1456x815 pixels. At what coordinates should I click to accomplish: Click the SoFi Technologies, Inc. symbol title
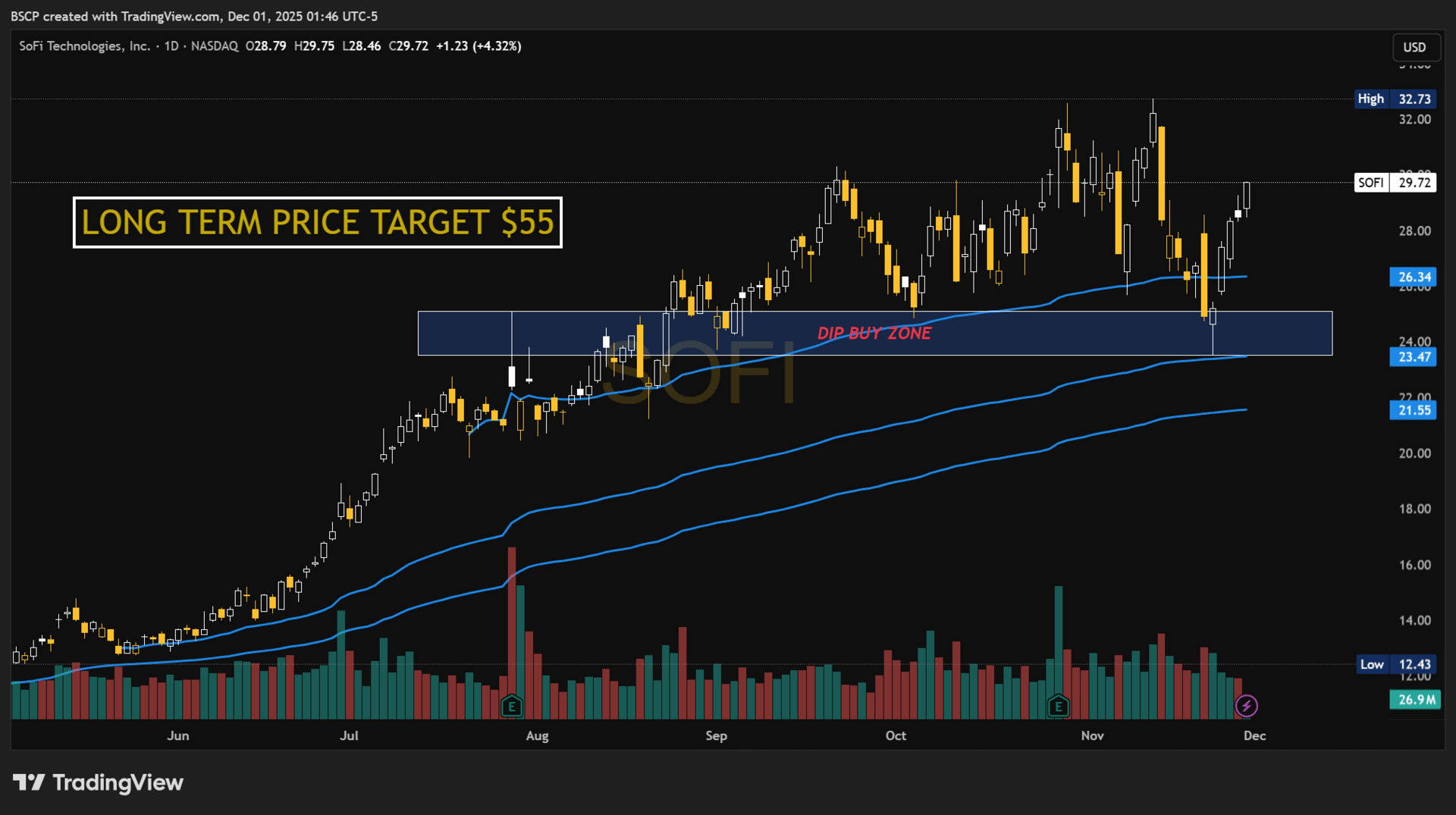click(x=84, y=46)
